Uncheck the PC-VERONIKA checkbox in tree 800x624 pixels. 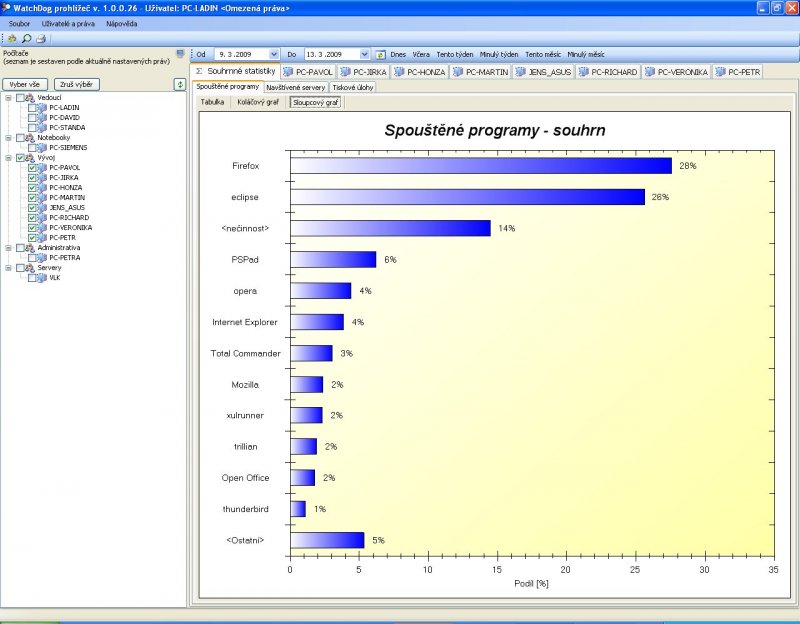pos(32,228)
